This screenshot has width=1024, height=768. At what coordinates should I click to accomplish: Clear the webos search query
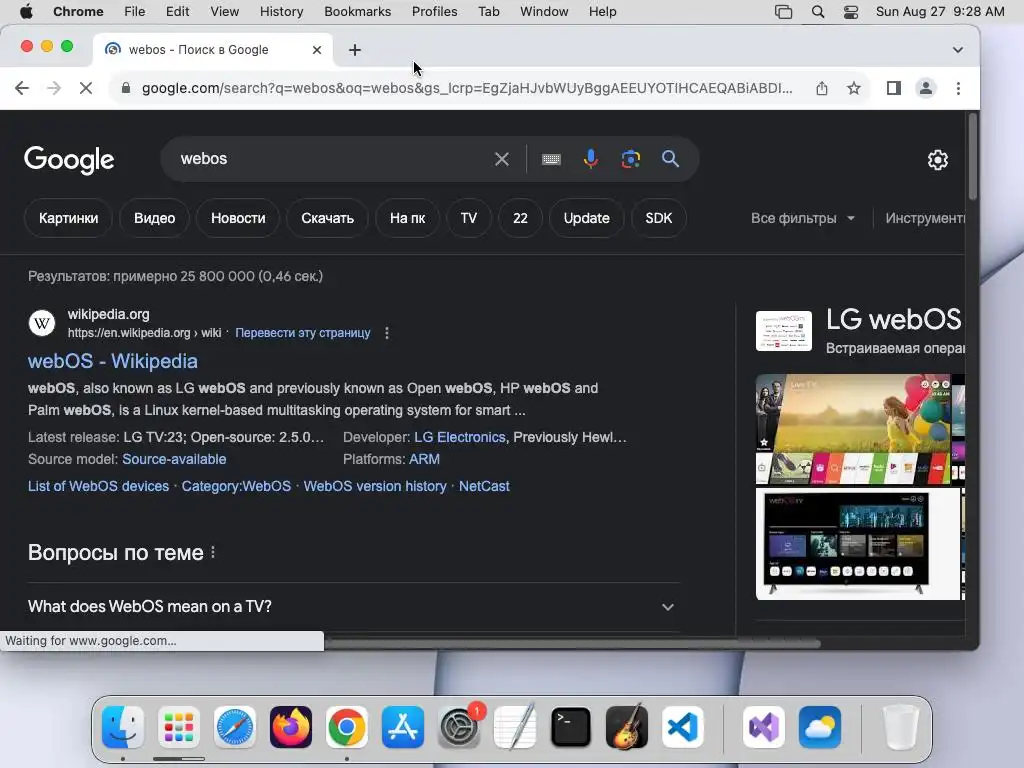tap(502, 159)
